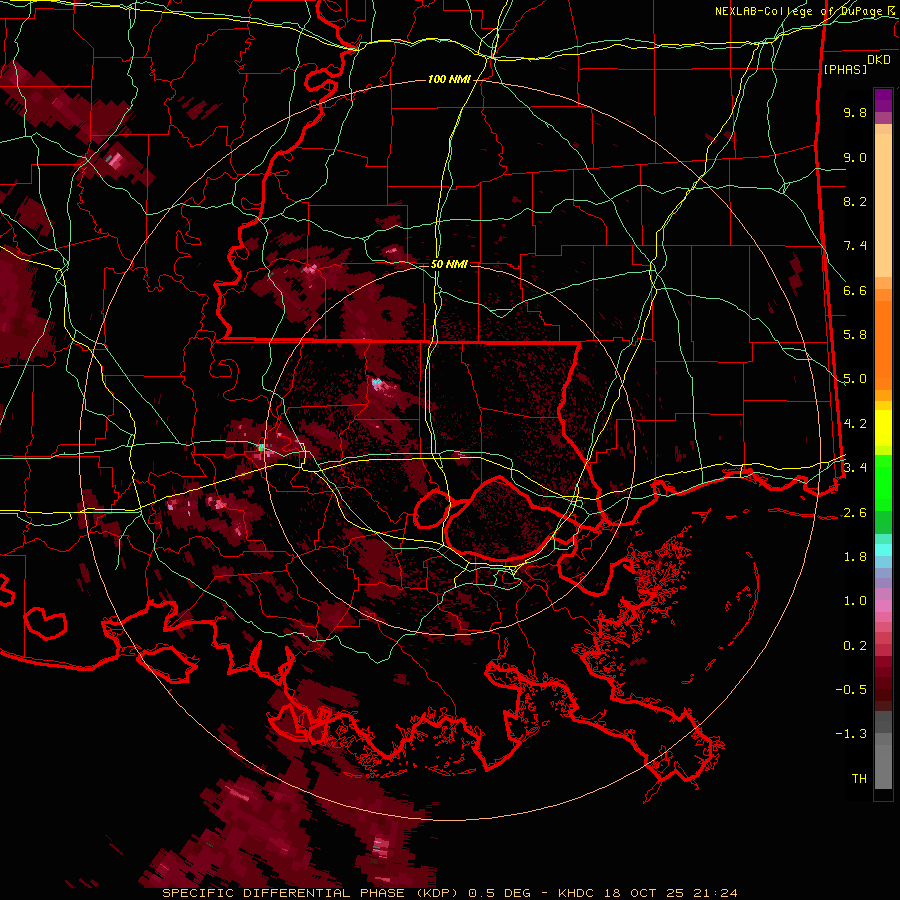Click the 2.6 scale value
This screenshot has height=900, width=900.
tap(855, 513)
